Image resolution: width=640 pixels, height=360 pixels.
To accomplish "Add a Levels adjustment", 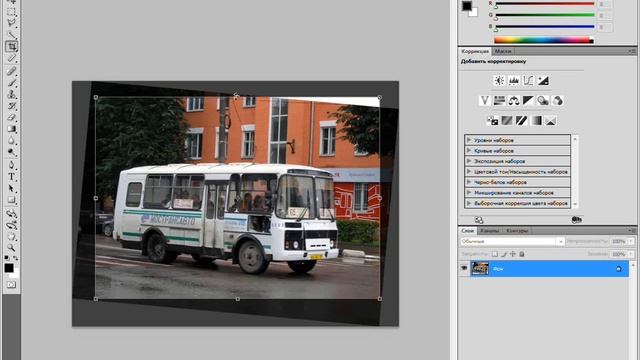I will coord(513,80).
